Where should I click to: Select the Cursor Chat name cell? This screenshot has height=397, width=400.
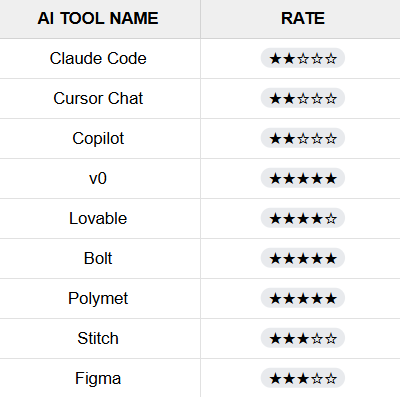pos(100,99)
